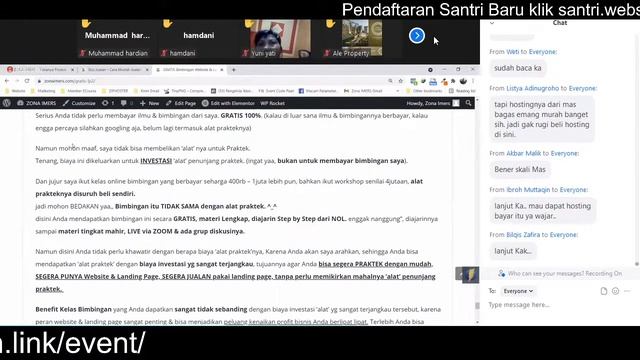Open the WP Rocket menu
640x360 pixels.
[x=273, y=103]
